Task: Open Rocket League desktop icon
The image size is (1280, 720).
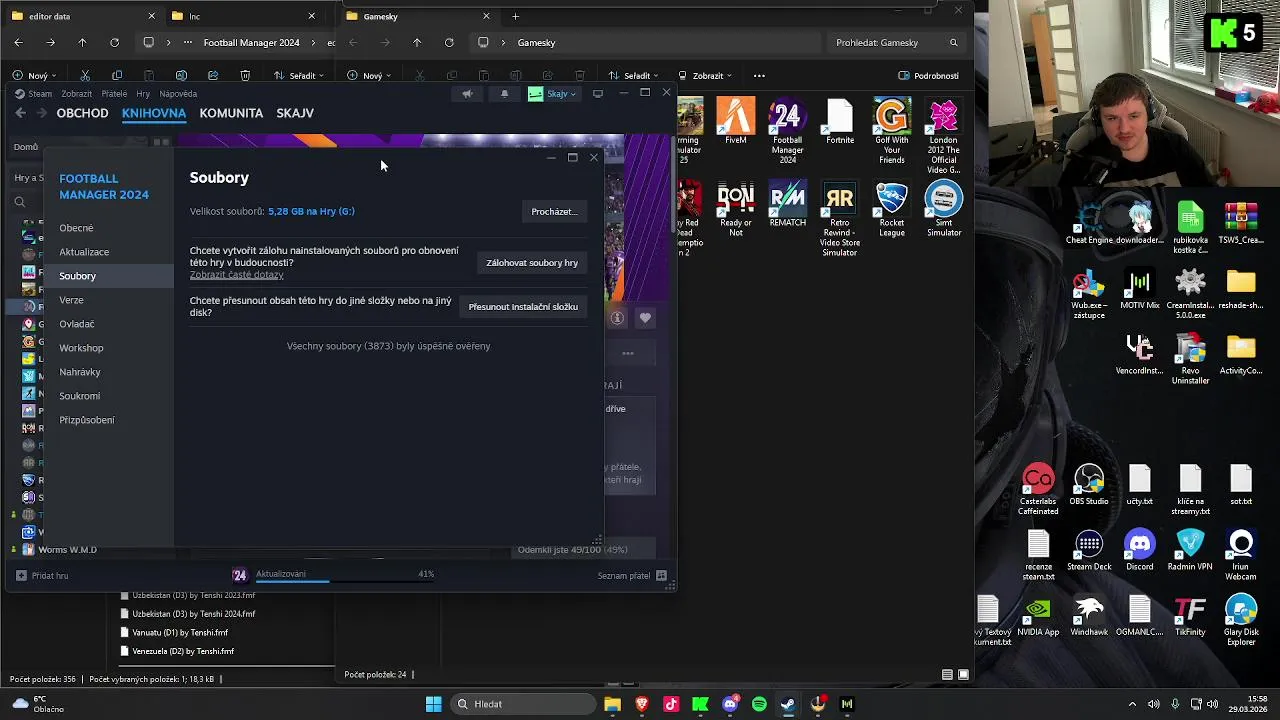Action: (892, 210)
